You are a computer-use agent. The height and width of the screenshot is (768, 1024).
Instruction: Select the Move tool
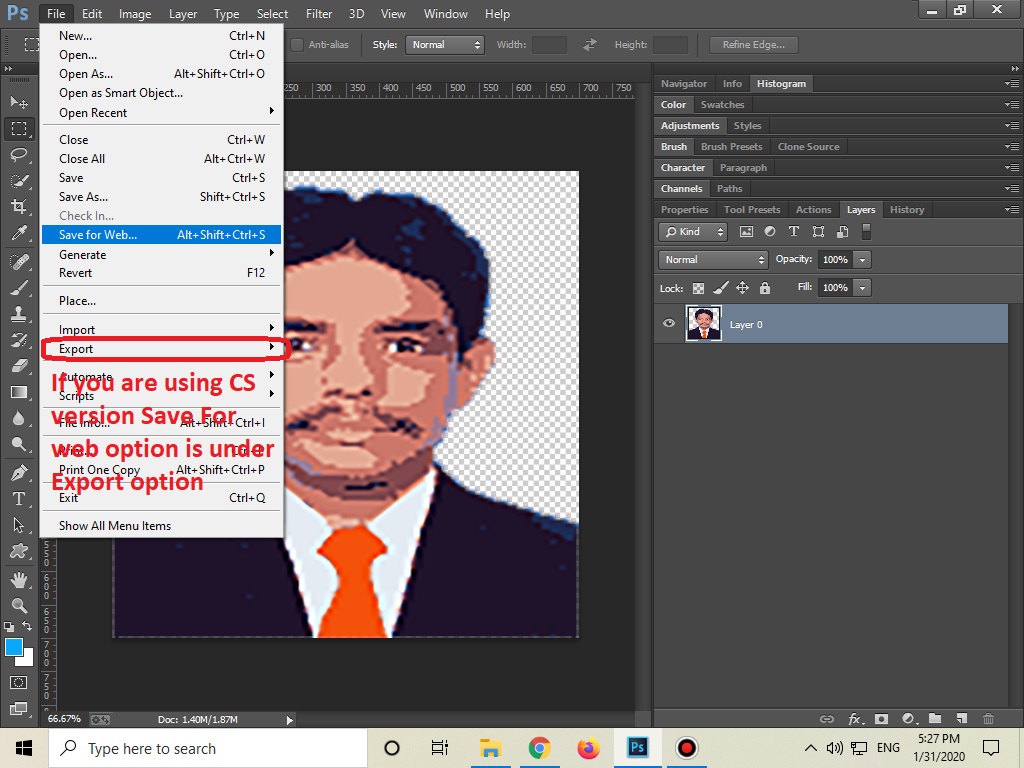(x=20, y=101)
